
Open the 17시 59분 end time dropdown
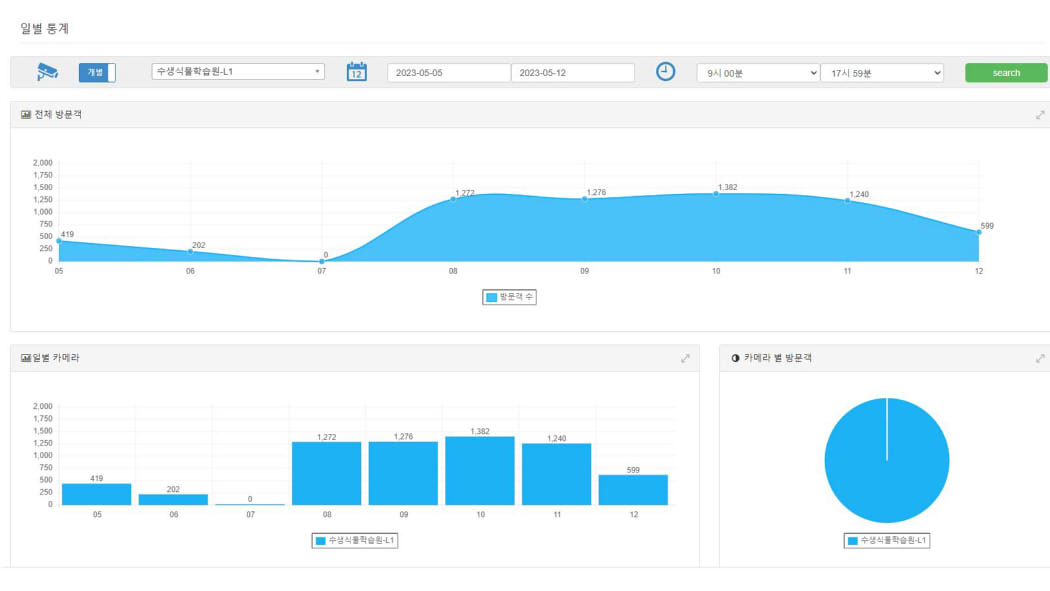click(x=881, y=73)
